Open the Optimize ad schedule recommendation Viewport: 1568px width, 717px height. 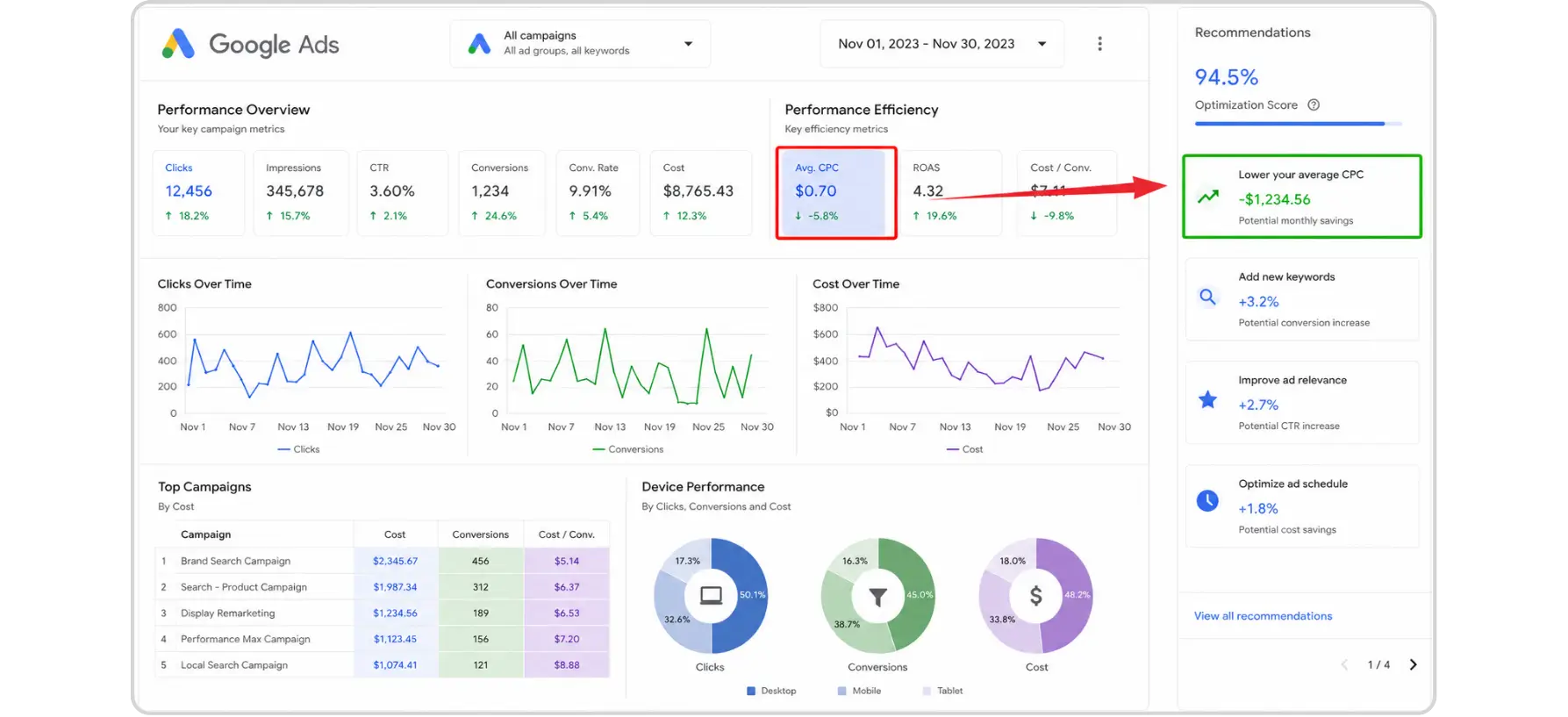tap(1302, 506)
